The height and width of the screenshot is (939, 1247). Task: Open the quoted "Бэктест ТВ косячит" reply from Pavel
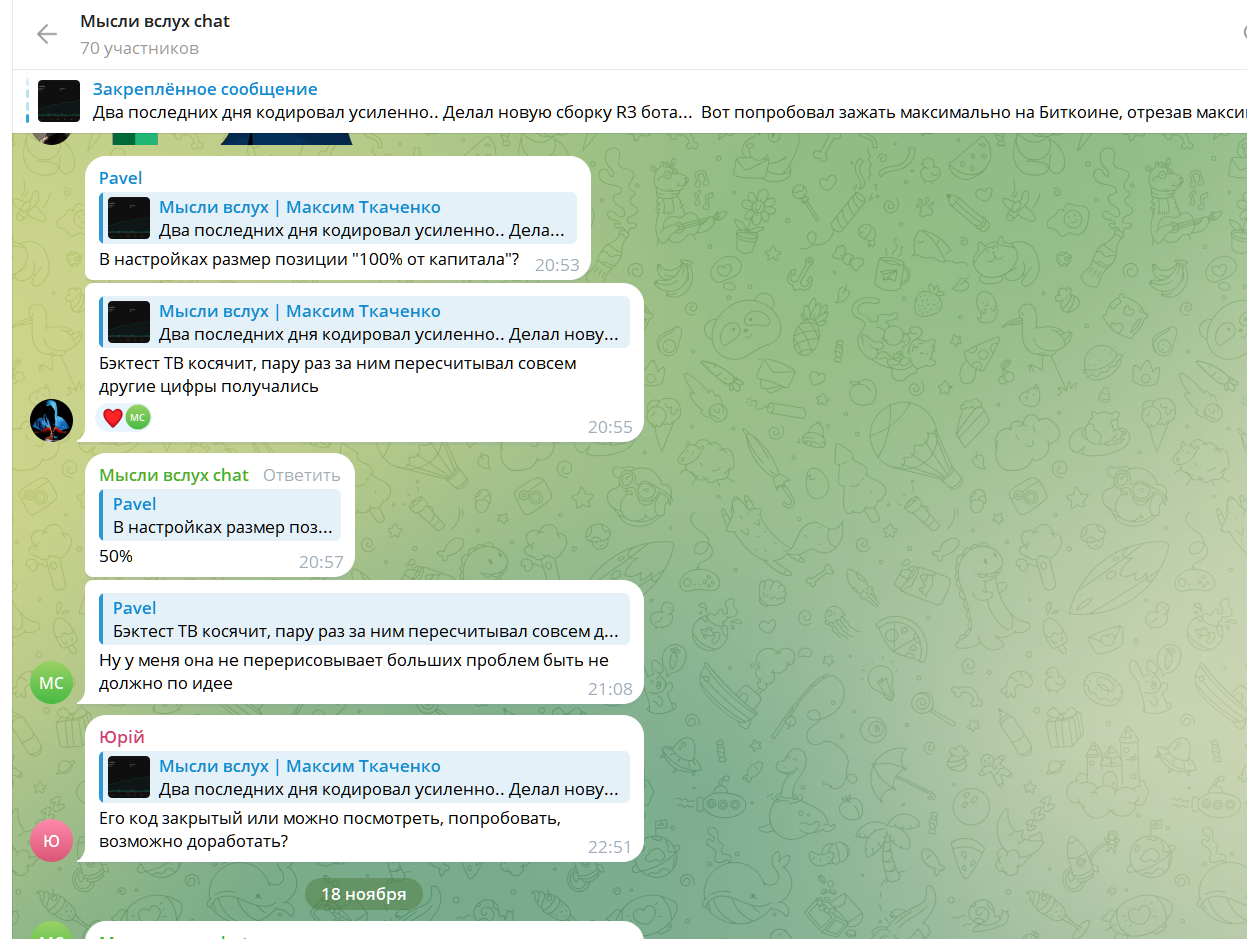[365, 620]
